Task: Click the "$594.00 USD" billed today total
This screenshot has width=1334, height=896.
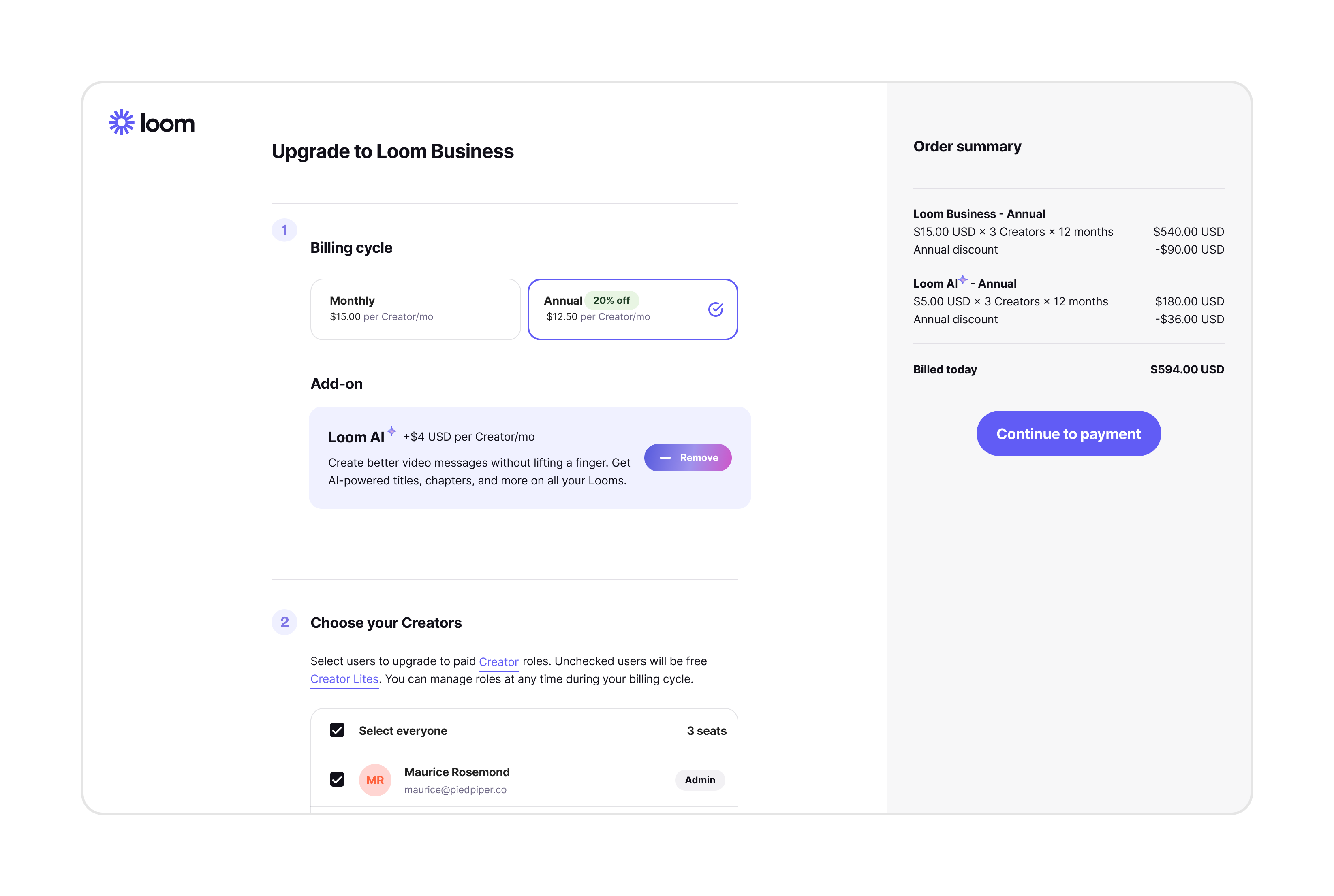Action: point(1187,369)
